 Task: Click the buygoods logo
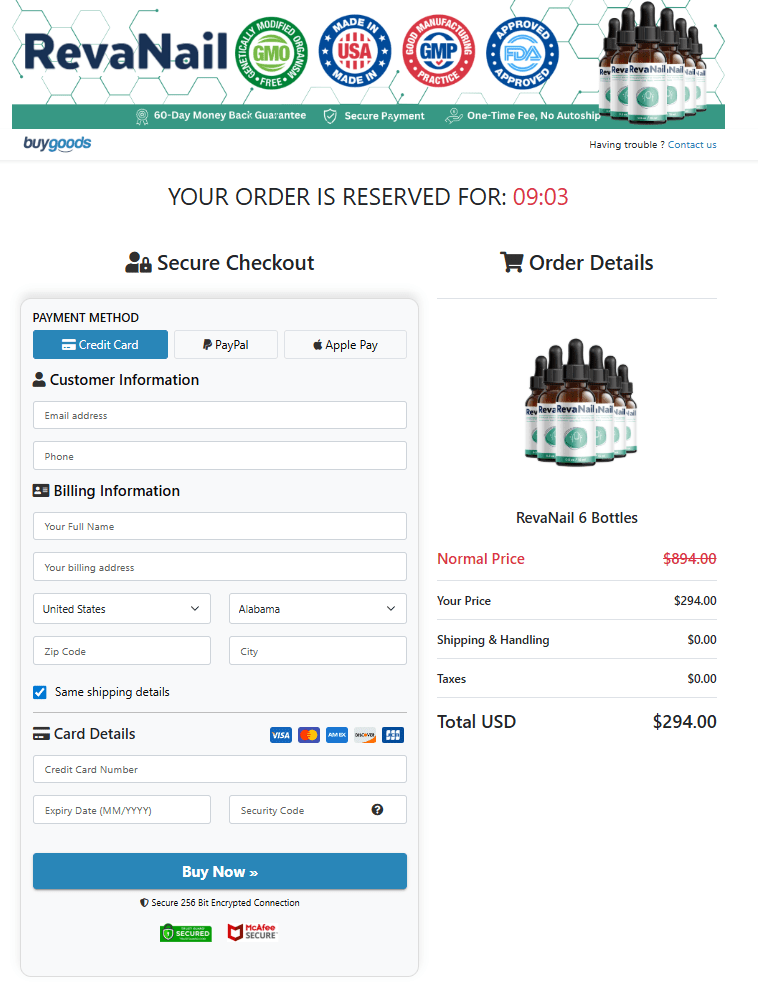click(x=56, y=144)
